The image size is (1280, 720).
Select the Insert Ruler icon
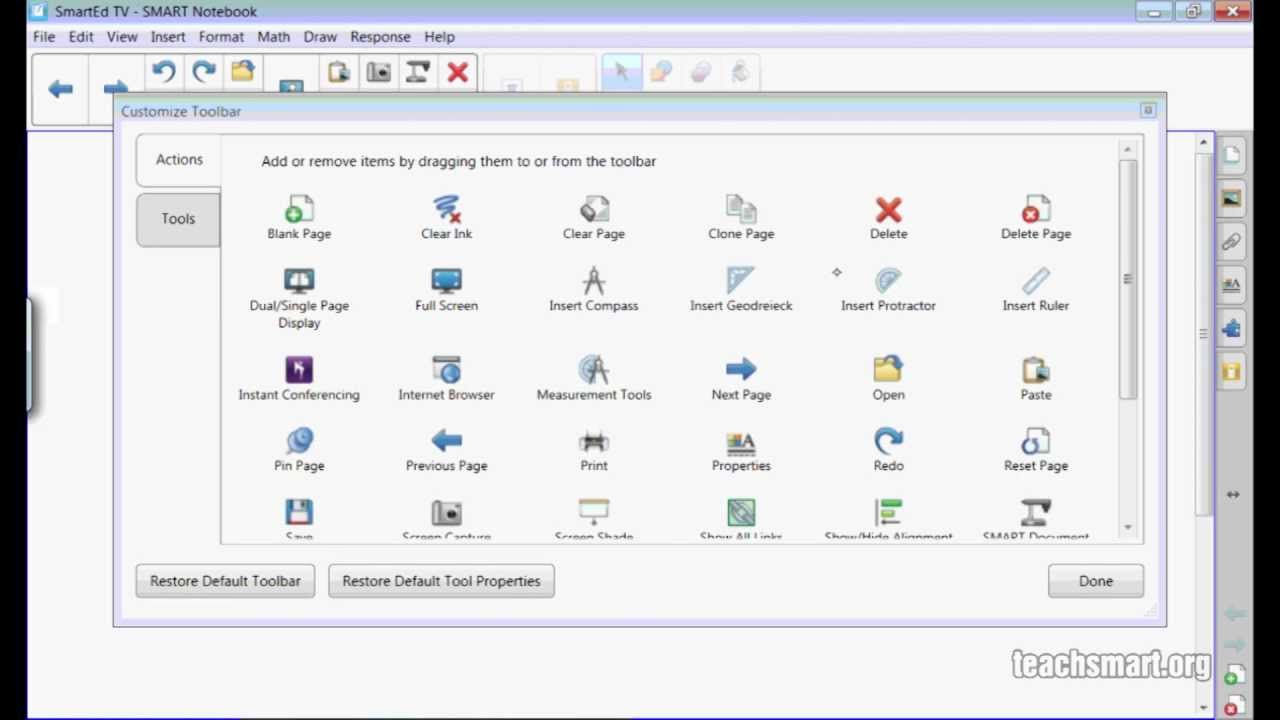coord(1036,281)
